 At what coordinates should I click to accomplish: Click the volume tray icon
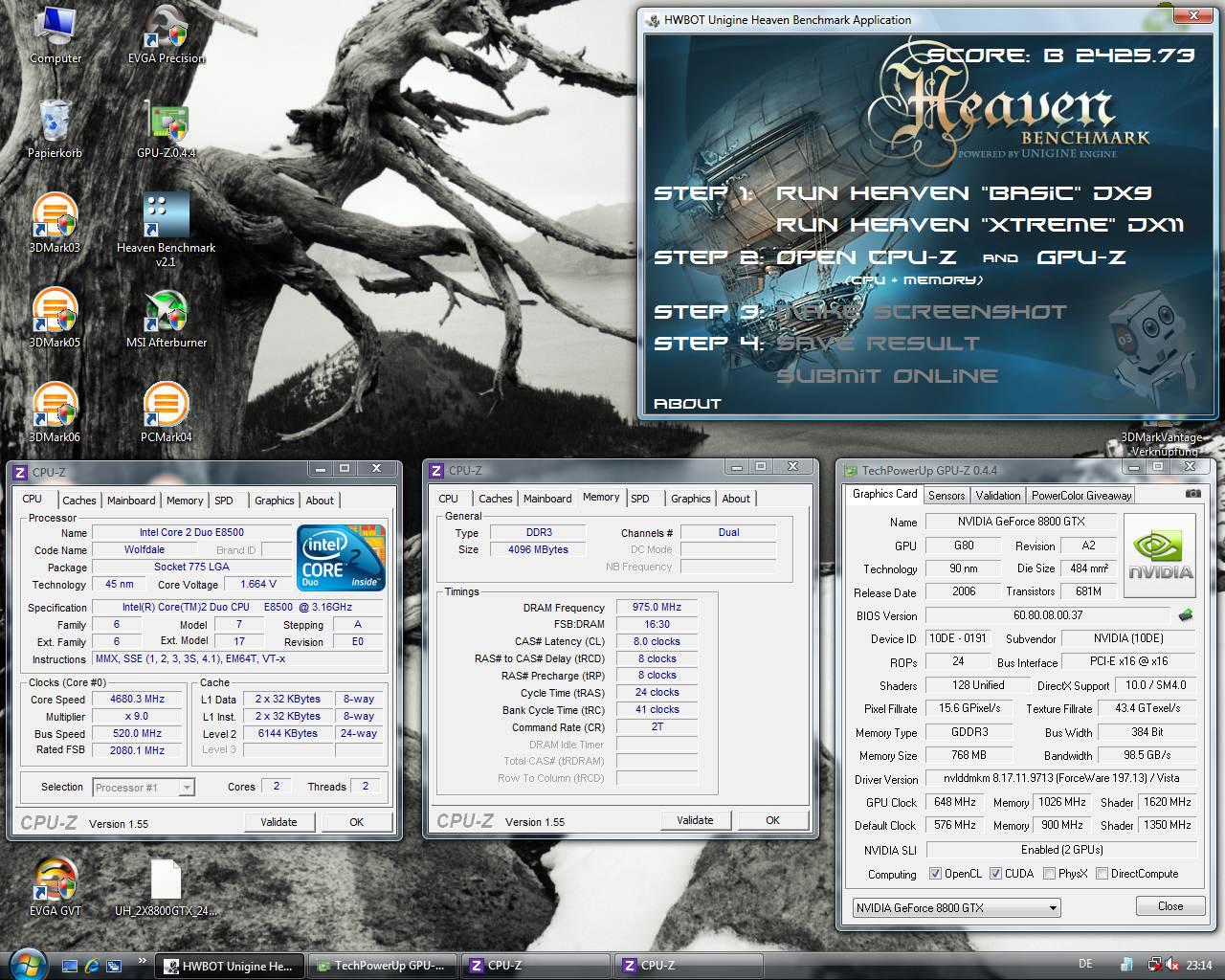[x=1171, y=965]
